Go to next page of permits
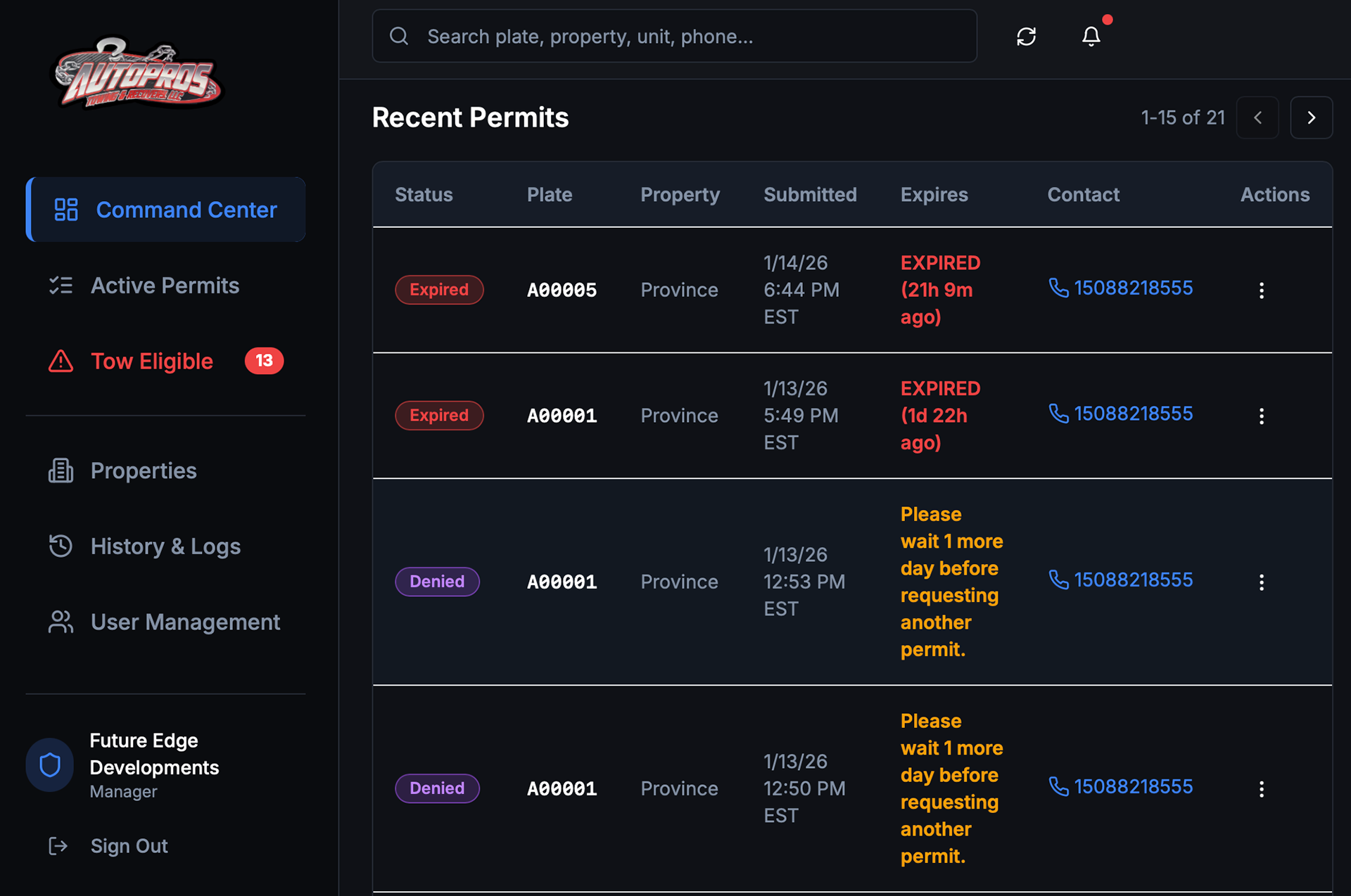The image size is (1351, 896). (1311, 117)
